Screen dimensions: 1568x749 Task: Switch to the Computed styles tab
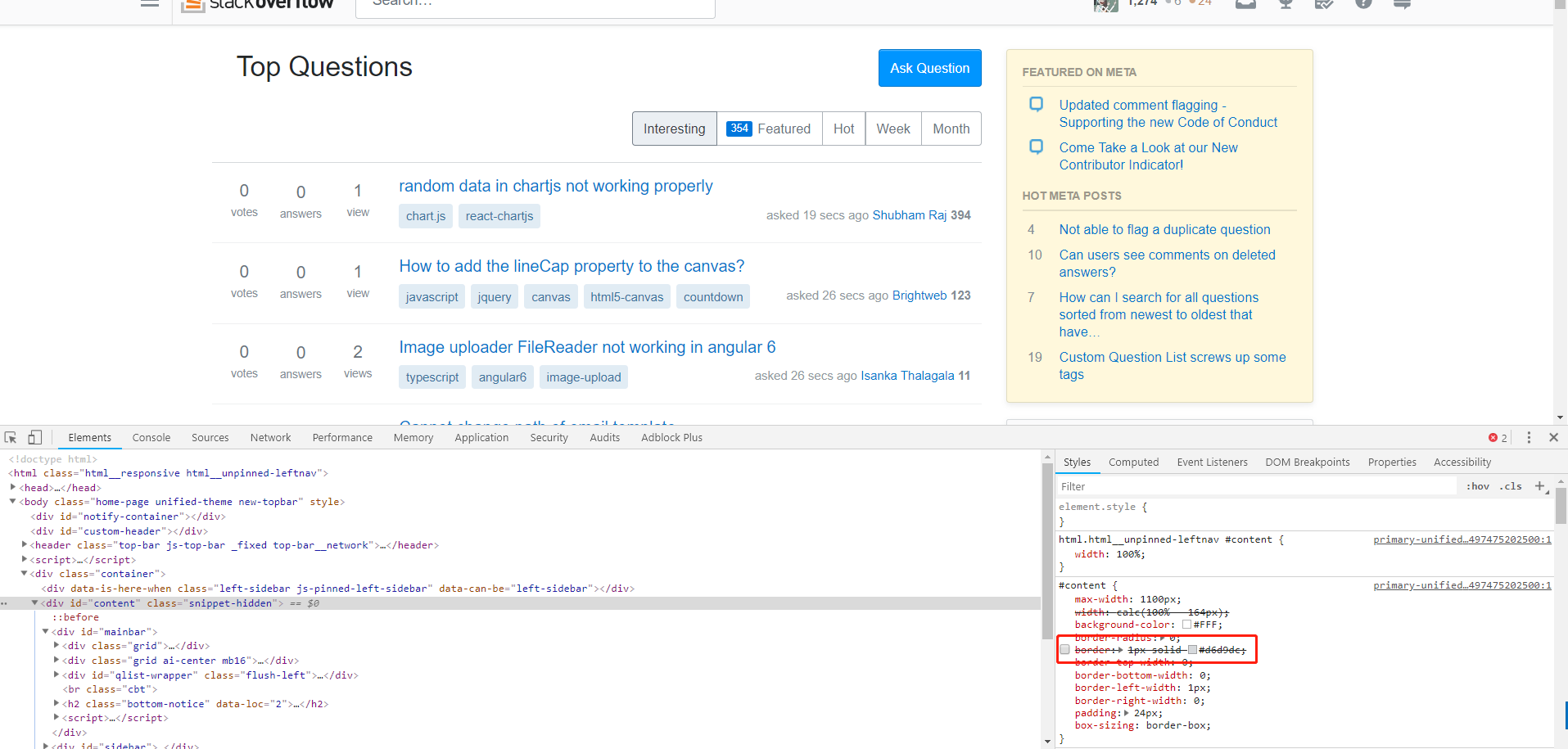1134,462
